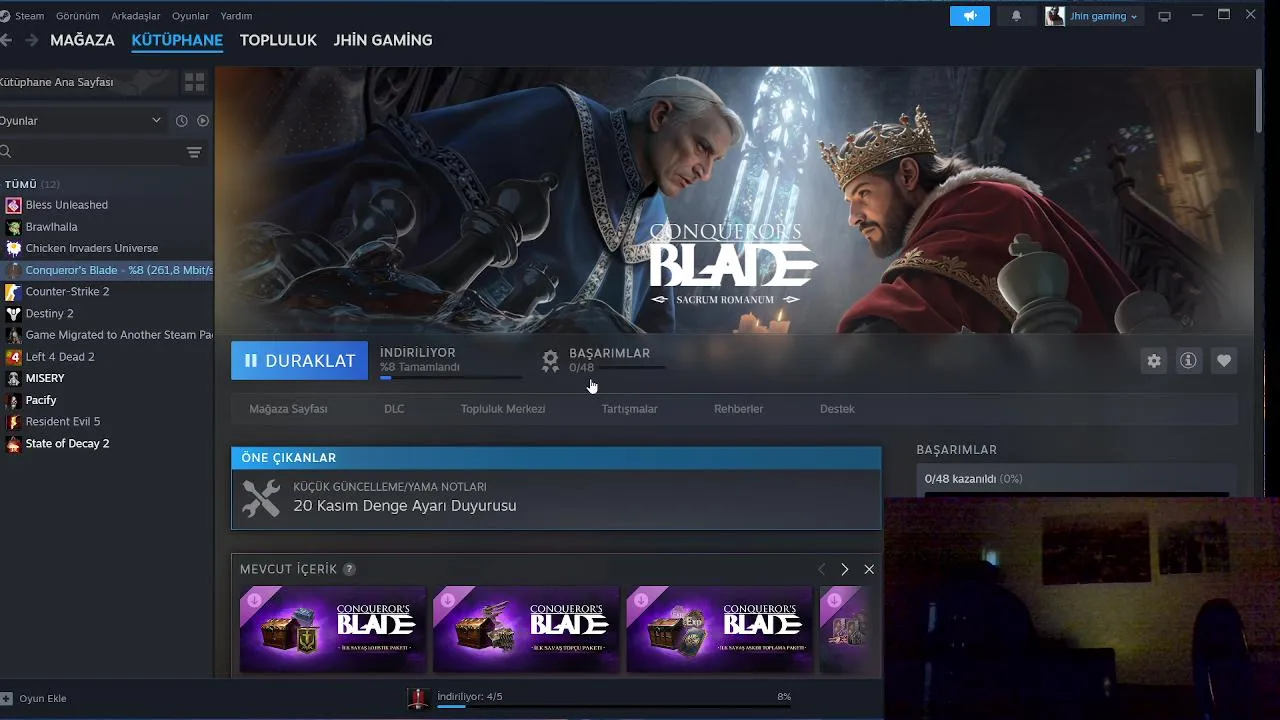Click MEVCUT İÇERİK help question mark

point(349,569)
